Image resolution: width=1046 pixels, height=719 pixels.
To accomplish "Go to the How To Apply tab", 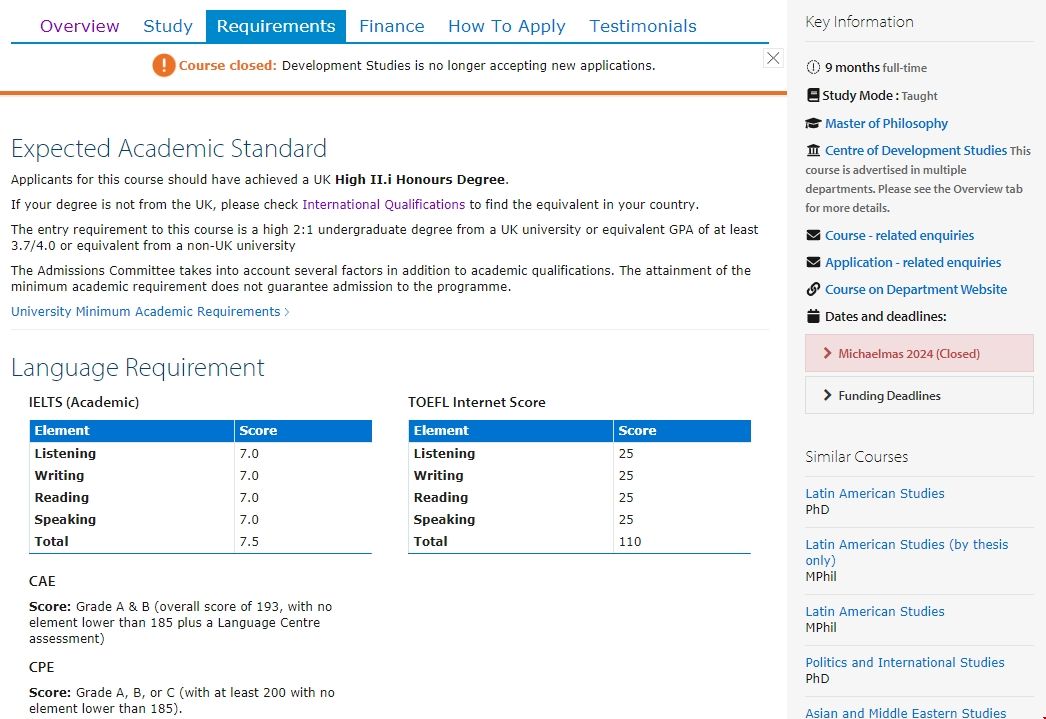I will click(x=506, y=27).
